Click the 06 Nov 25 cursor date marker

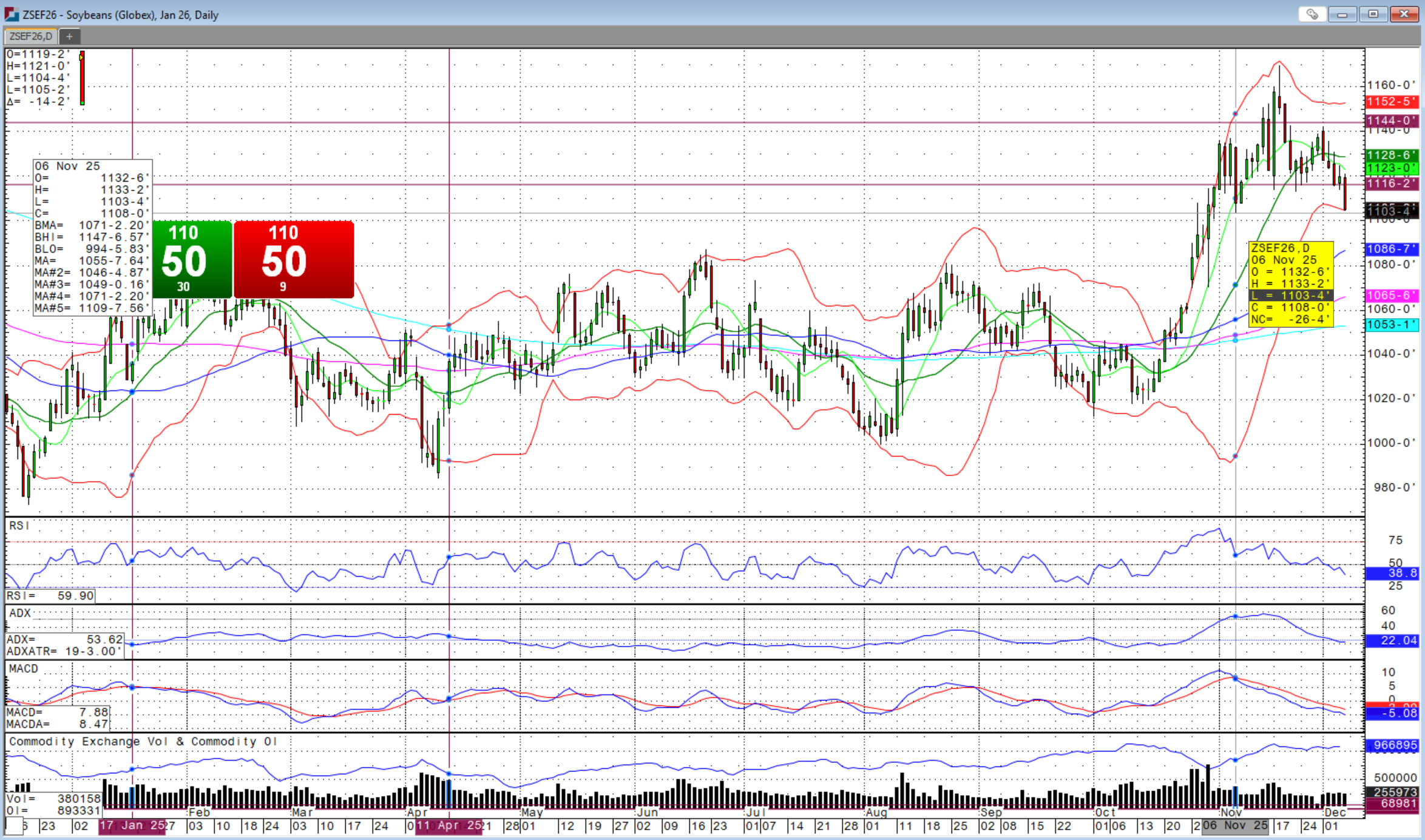coord(1235,825)
